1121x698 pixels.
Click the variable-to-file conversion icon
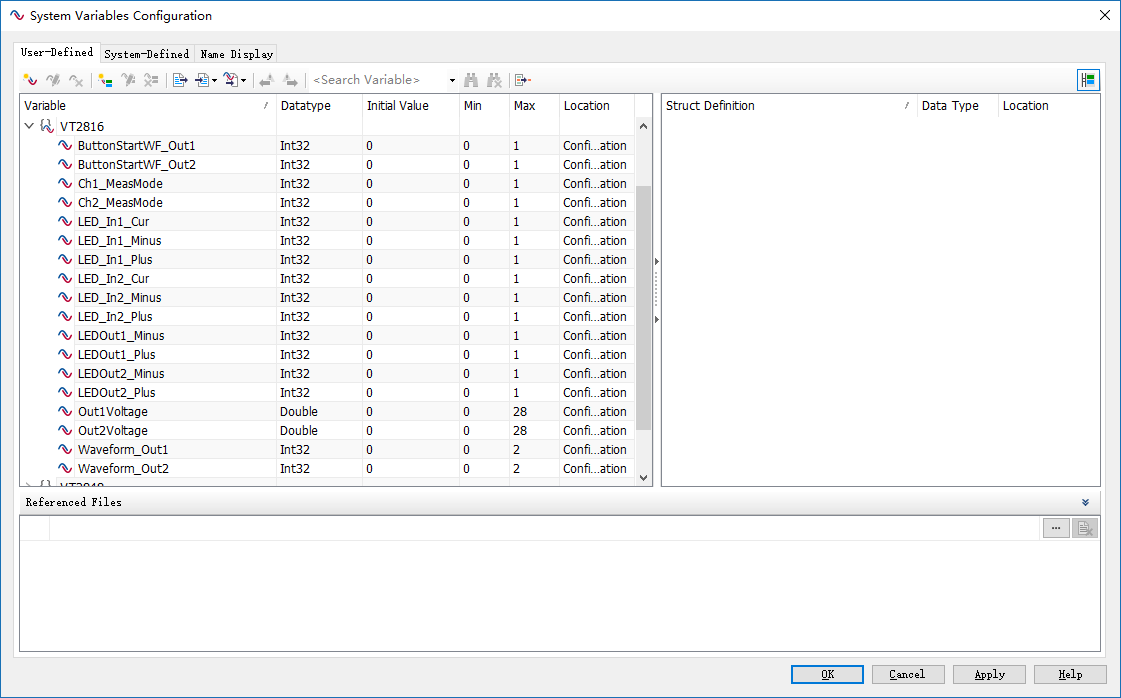tap(231, 80)
